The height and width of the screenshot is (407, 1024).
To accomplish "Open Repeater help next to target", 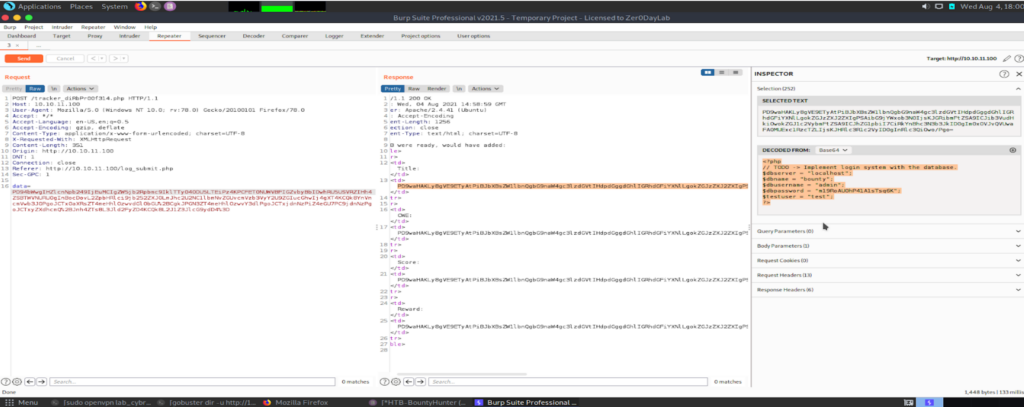I will [x=1018, y=59].
